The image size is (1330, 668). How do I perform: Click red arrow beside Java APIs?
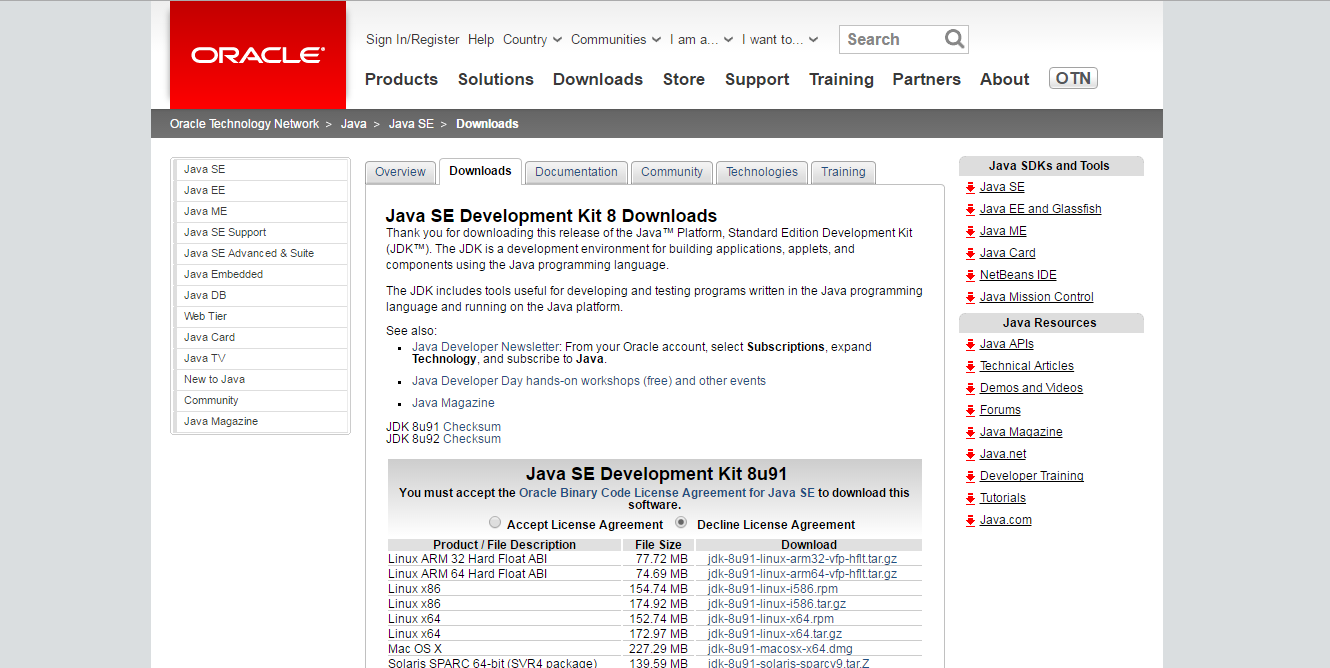tap(970, 344)
